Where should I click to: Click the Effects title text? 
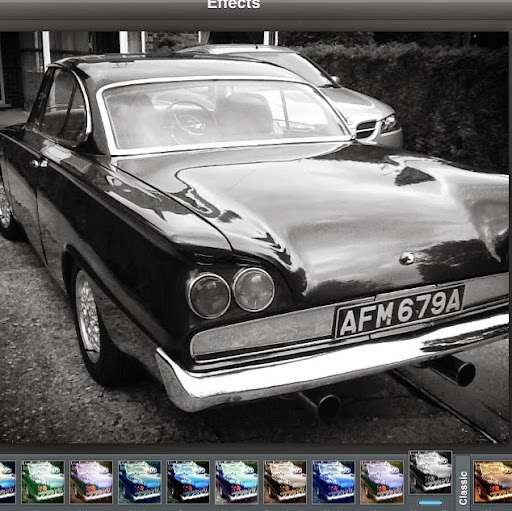[x=234, y=4]
